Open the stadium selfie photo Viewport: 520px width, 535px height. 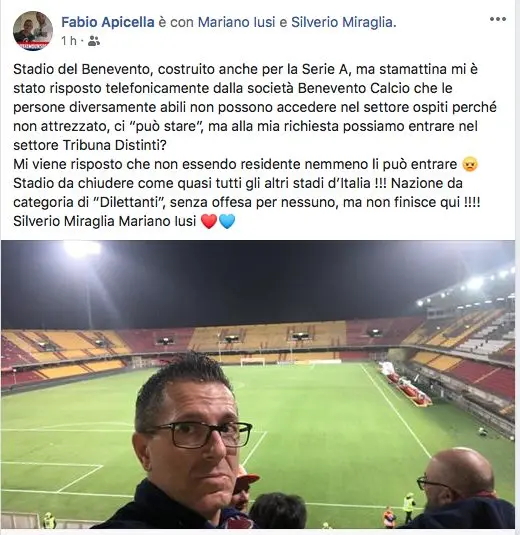(x=258, y=385)
